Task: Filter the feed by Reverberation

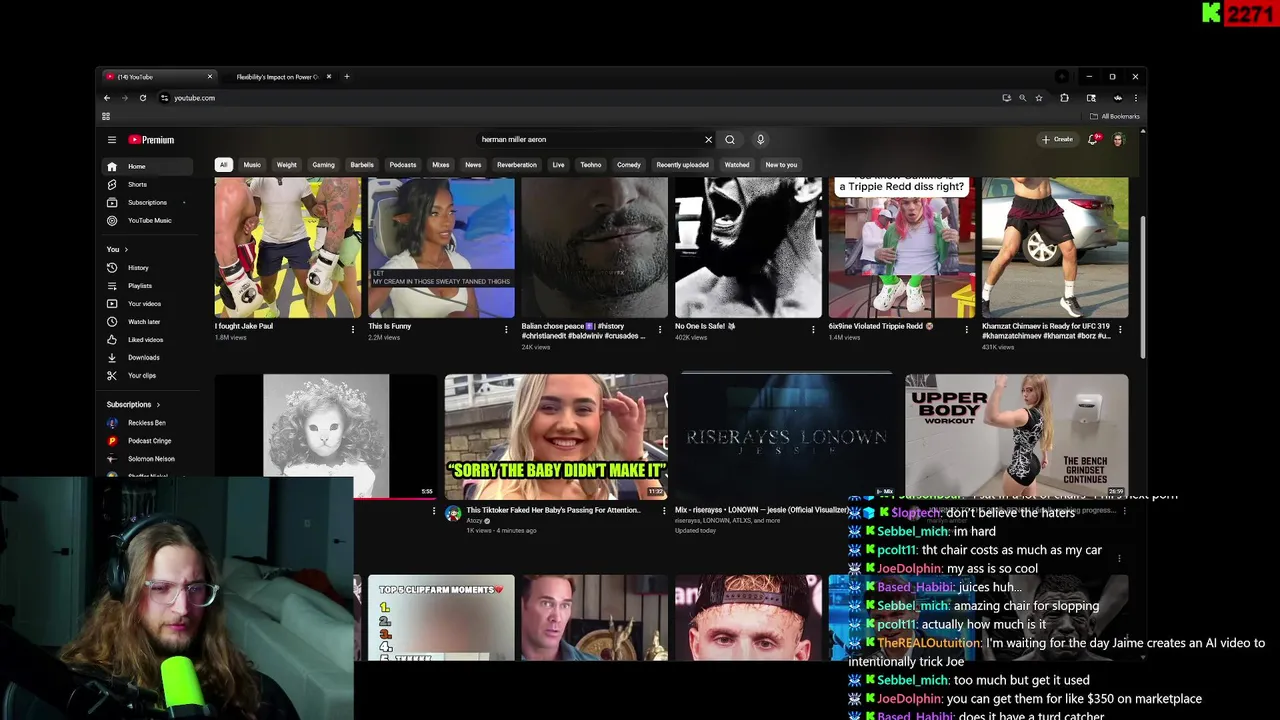Action: click(517, 165)
